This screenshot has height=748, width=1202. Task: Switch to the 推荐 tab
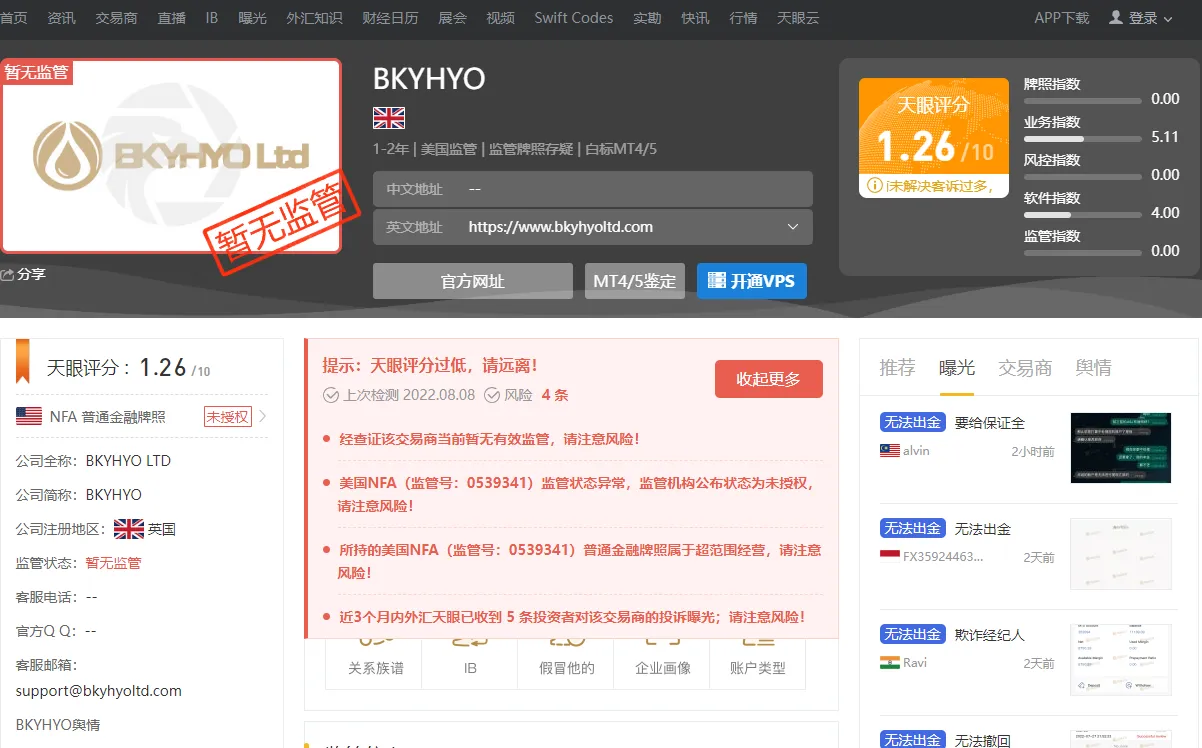tap(897, 367)
